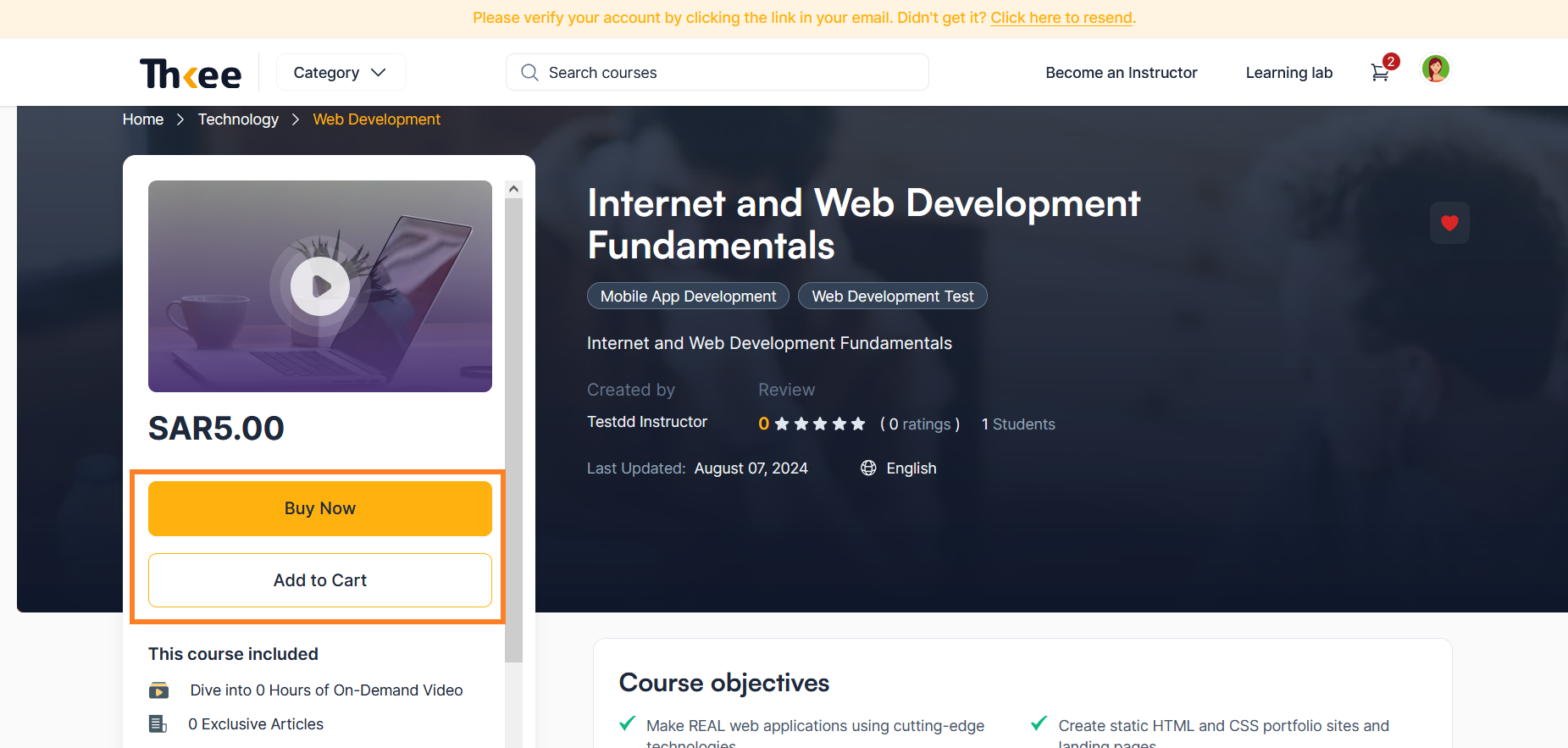Open the user profile avatar
This screenshot has height=748, width=1568.
[x=1436, y=69]
